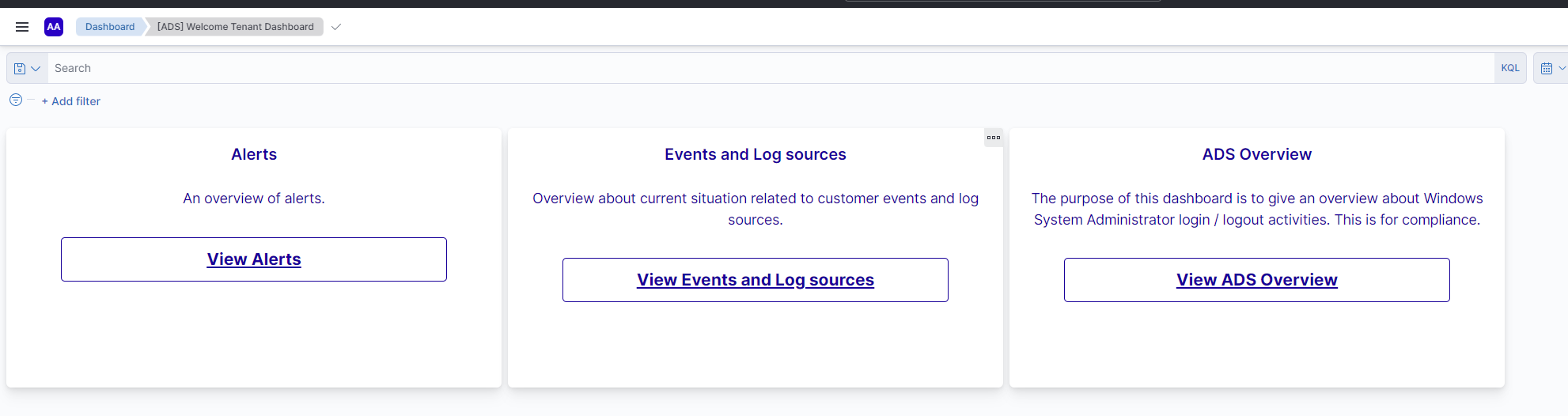Open View Events and Log sources
This screenshot has height=416, width=1568.
pos(756,280)
